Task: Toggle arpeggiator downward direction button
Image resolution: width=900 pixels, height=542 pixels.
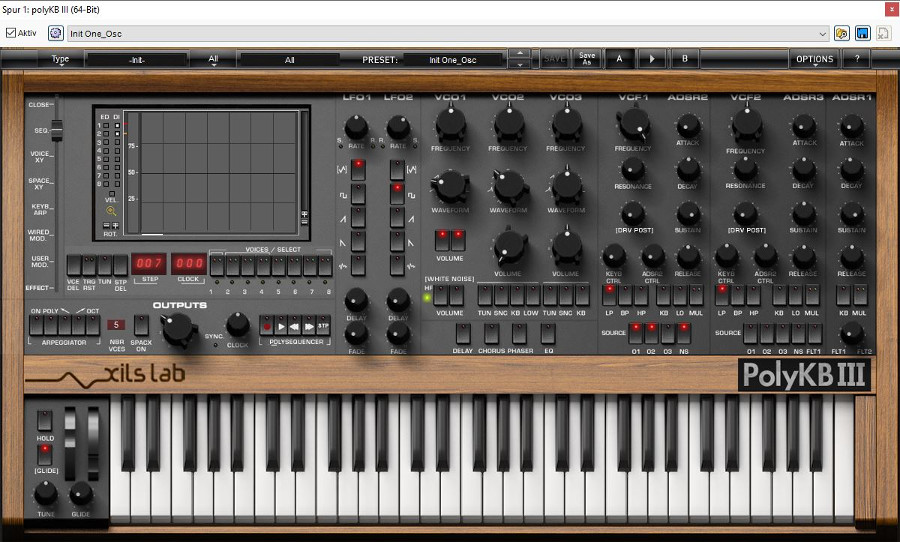Action: (65, 325)
